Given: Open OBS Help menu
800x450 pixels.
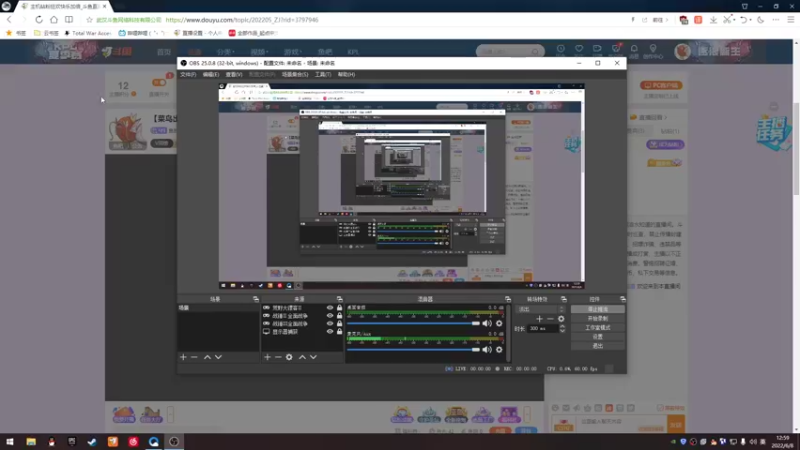Looking at the screenshot, I should (x=346, y=74).
